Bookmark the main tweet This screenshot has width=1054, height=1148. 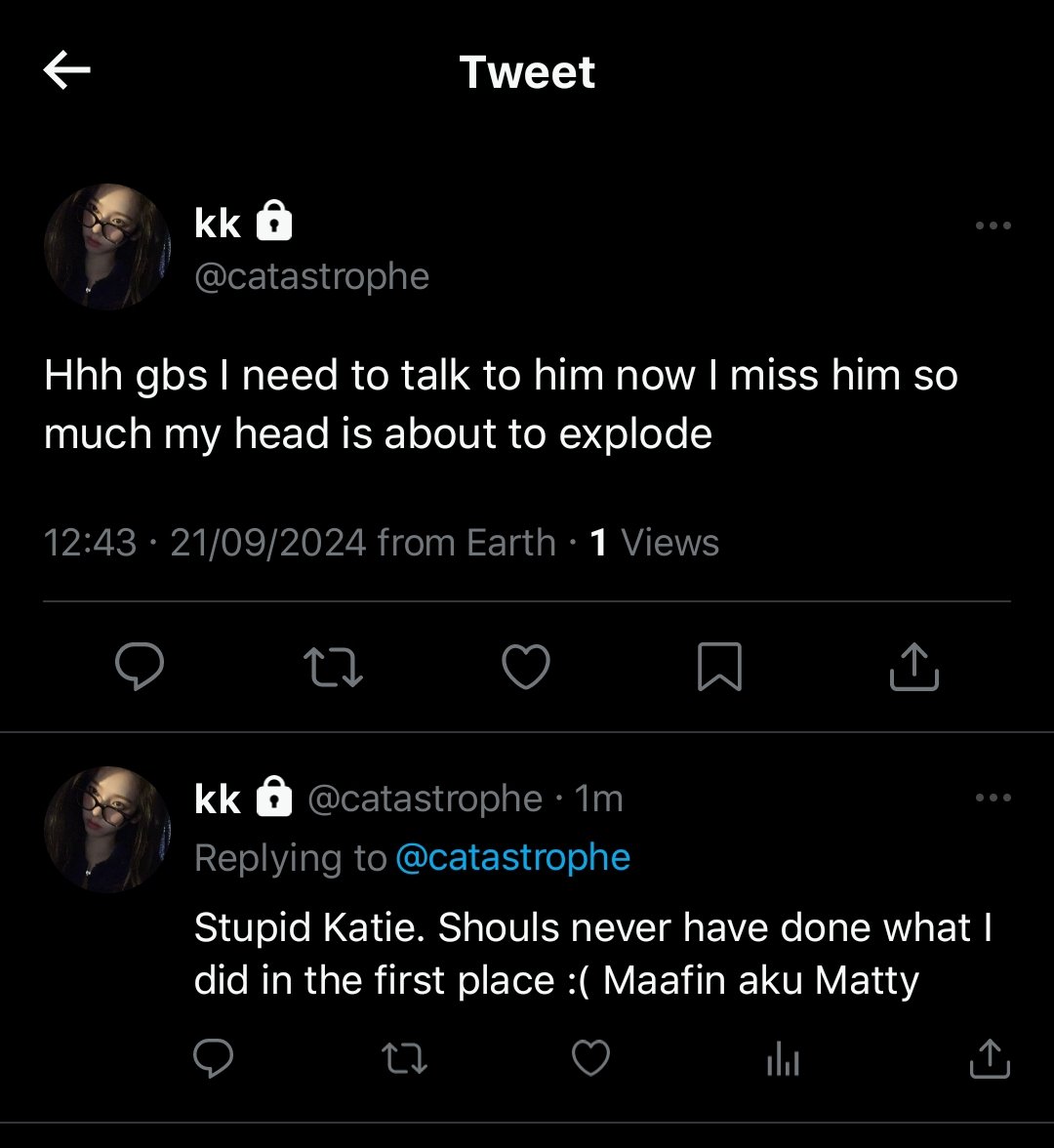coord(719,666)
